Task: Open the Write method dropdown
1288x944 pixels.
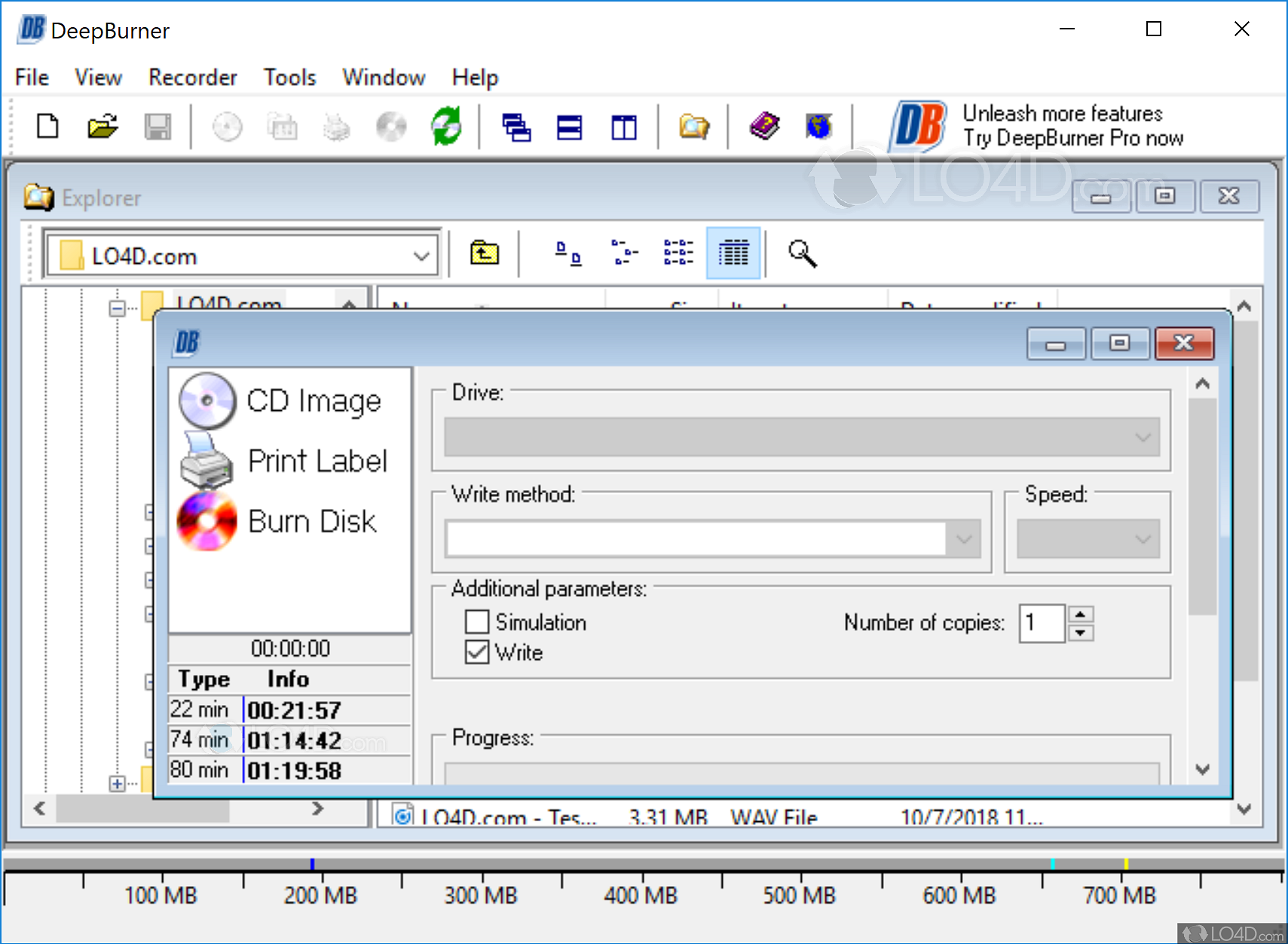Action: click(x=965, y=538)
